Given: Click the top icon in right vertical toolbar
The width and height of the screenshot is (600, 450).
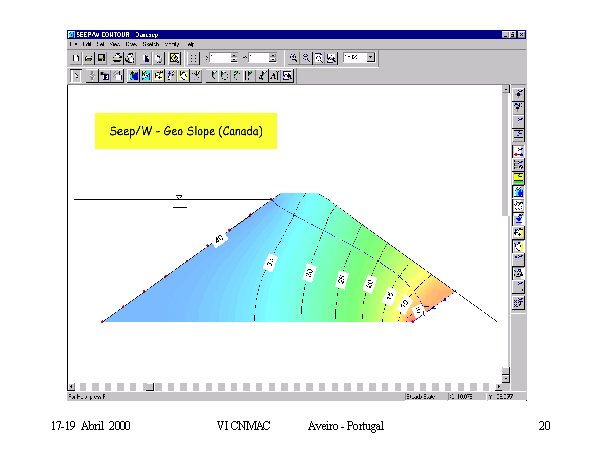Looking at the screenshot, I should [518, 93].
